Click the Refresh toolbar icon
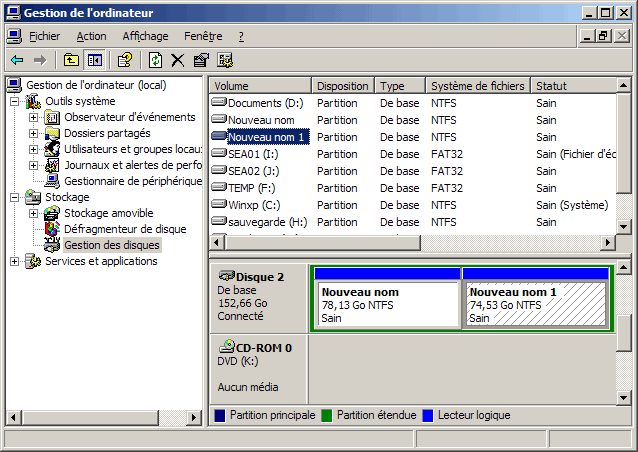638x452 pixels. point(155,60)
